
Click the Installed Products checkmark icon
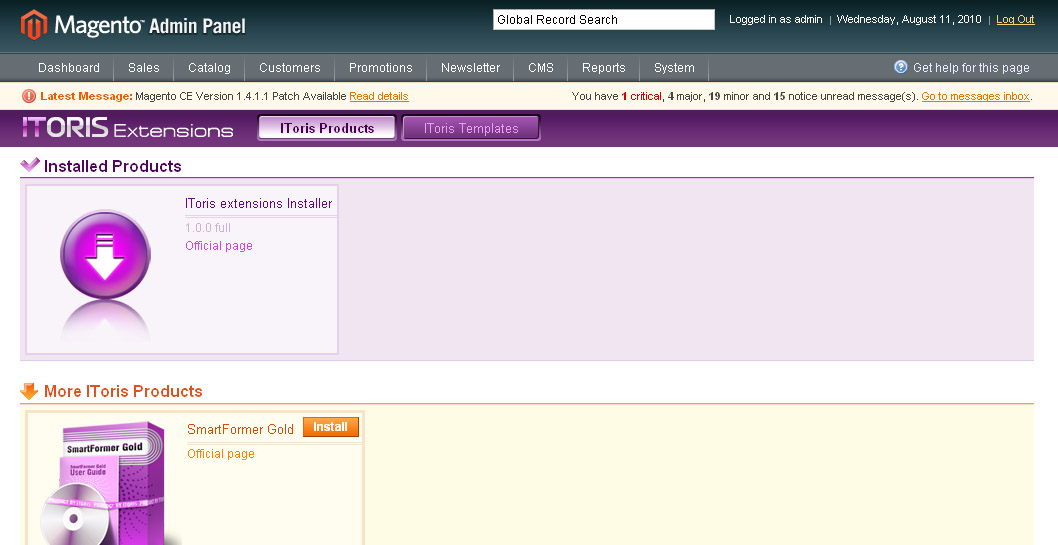(x=30, y=165)
